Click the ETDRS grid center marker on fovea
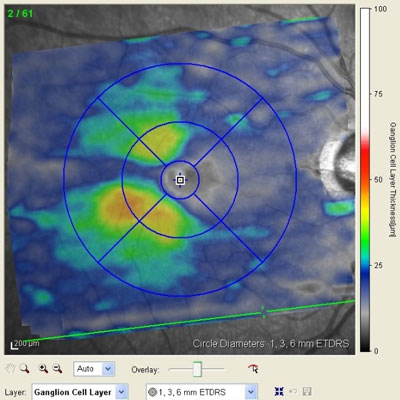The image size is (400, 400). tap(180, 180)
